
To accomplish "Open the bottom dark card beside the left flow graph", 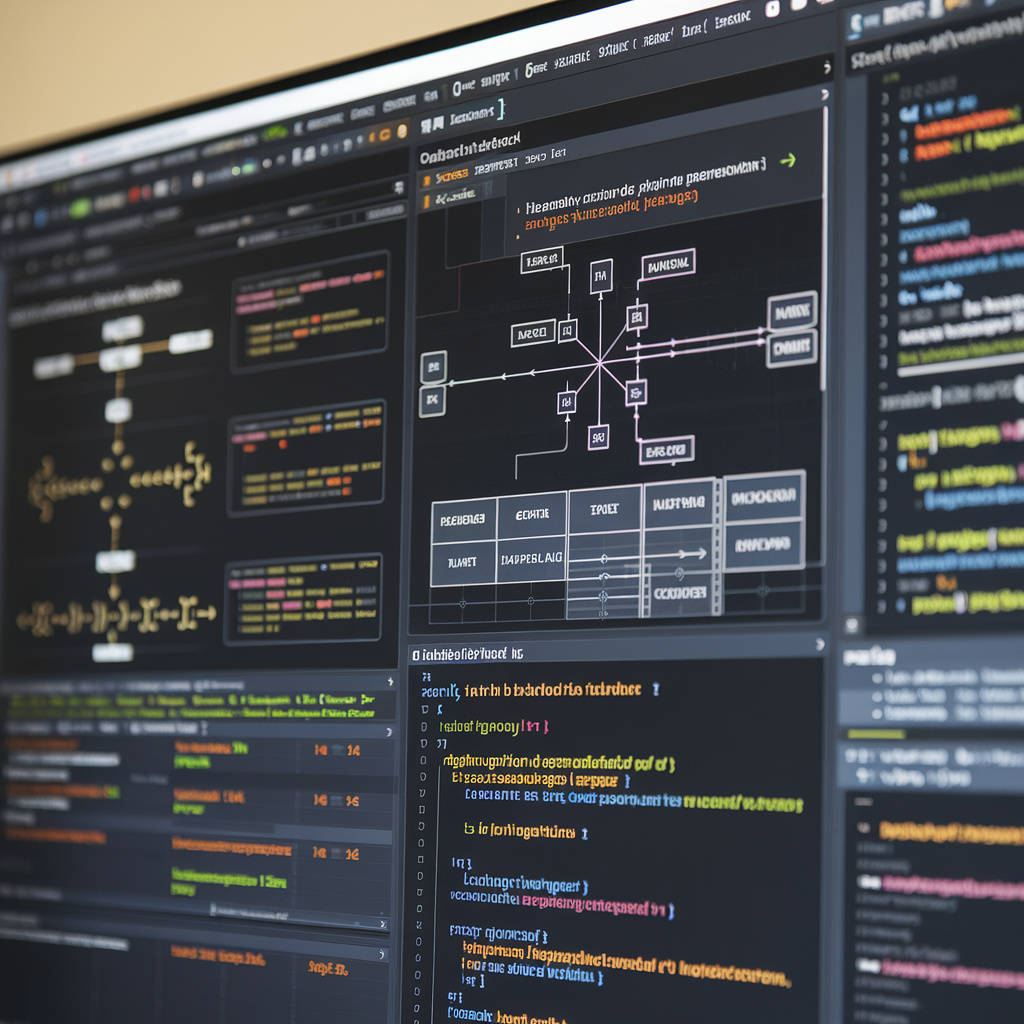I will (303, 600).
